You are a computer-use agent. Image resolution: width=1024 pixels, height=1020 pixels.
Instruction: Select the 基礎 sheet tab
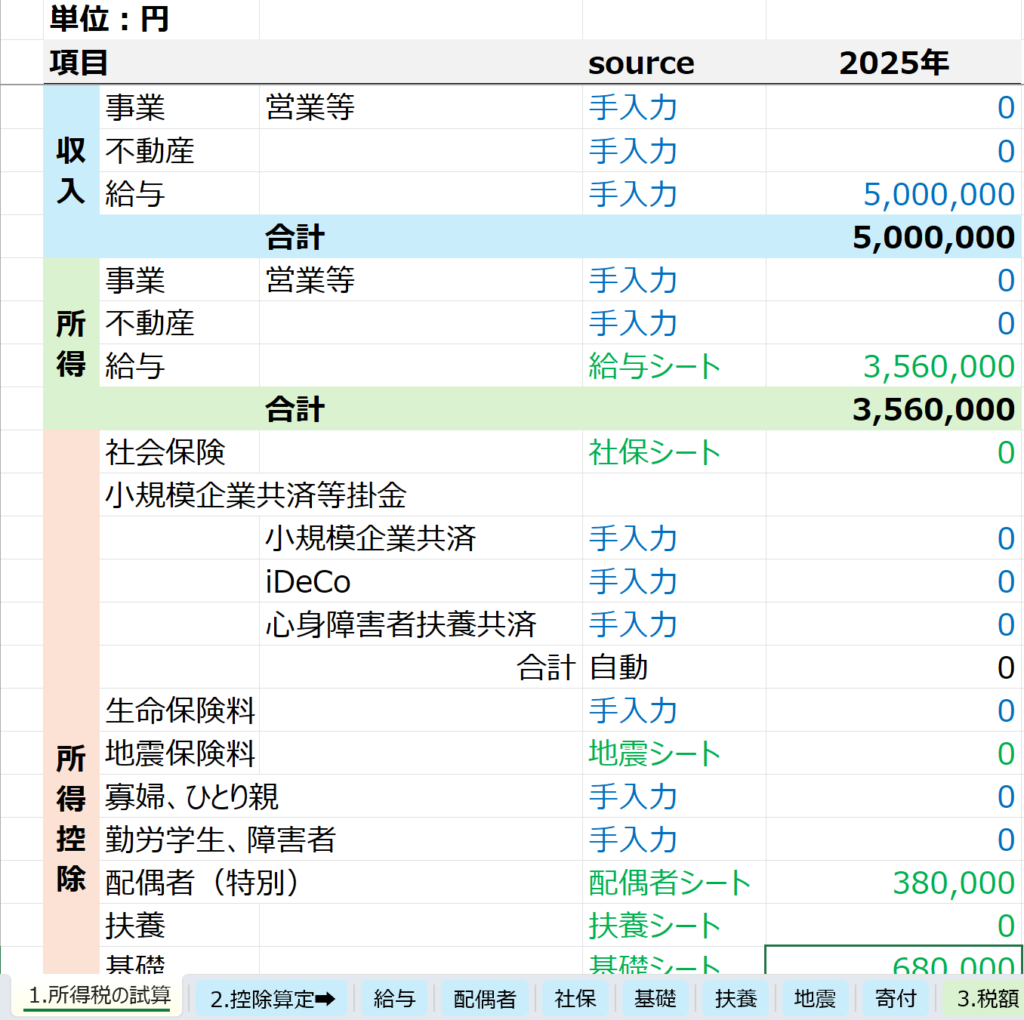pos(655,998)
